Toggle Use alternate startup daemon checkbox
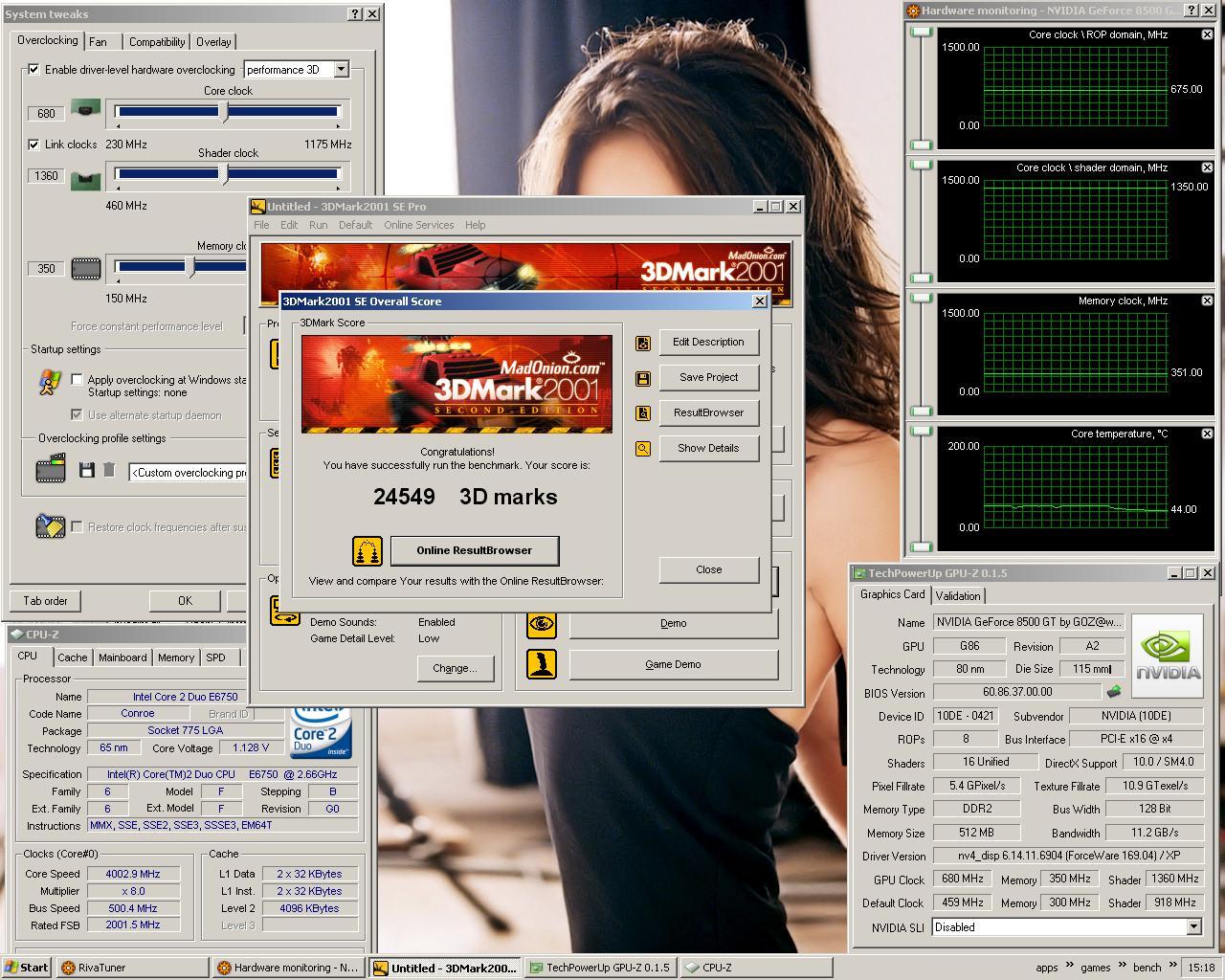The image size is (1225, 980). pyautogui.click(x=78, y=415)
